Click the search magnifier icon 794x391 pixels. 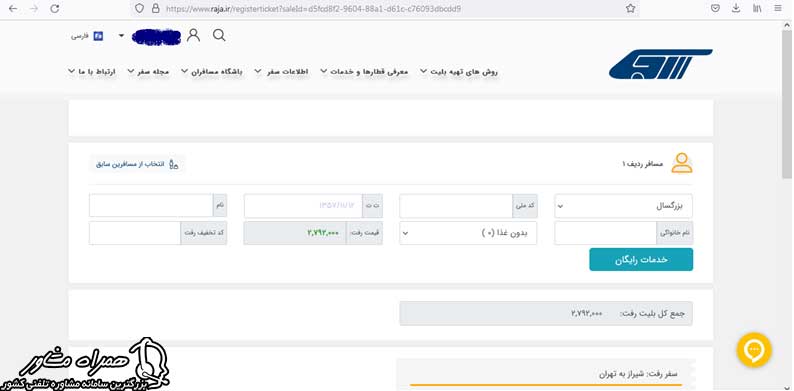[x=219, y=35]
